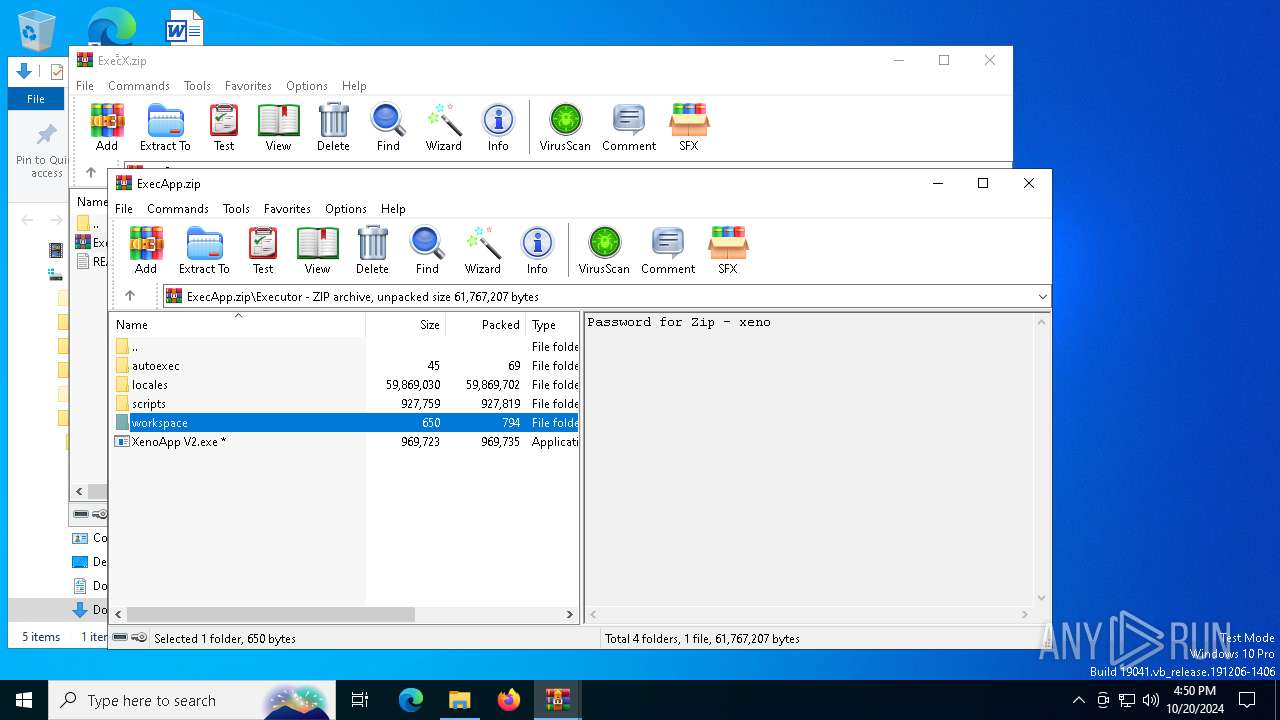Select the parent folder '..' row
The width and height of the screenshot is (1280, 720).
click(344, 347)
